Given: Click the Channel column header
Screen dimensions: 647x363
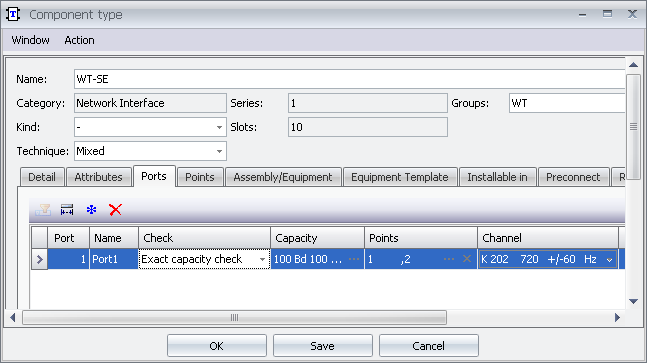Looking at the screenshot, I should click(548, 238).
